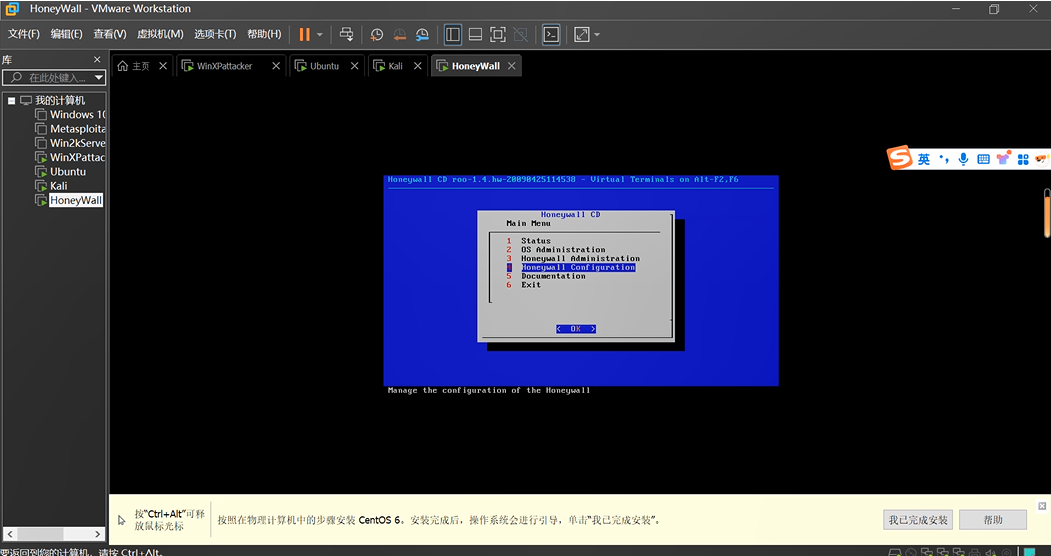Click the VMware Workstation logo icon
The width and height of the screenshot is (1051, 556).
12,9
